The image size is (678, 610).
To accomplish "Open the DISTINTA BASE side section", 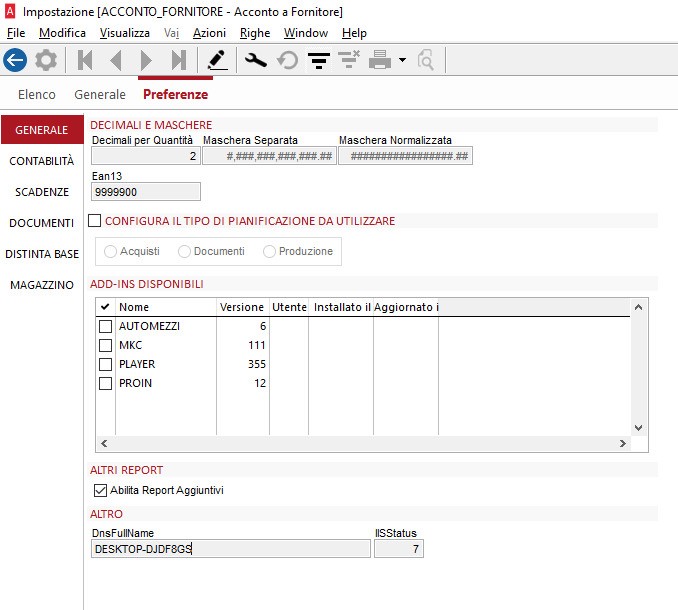I will (x=42, y=254).
